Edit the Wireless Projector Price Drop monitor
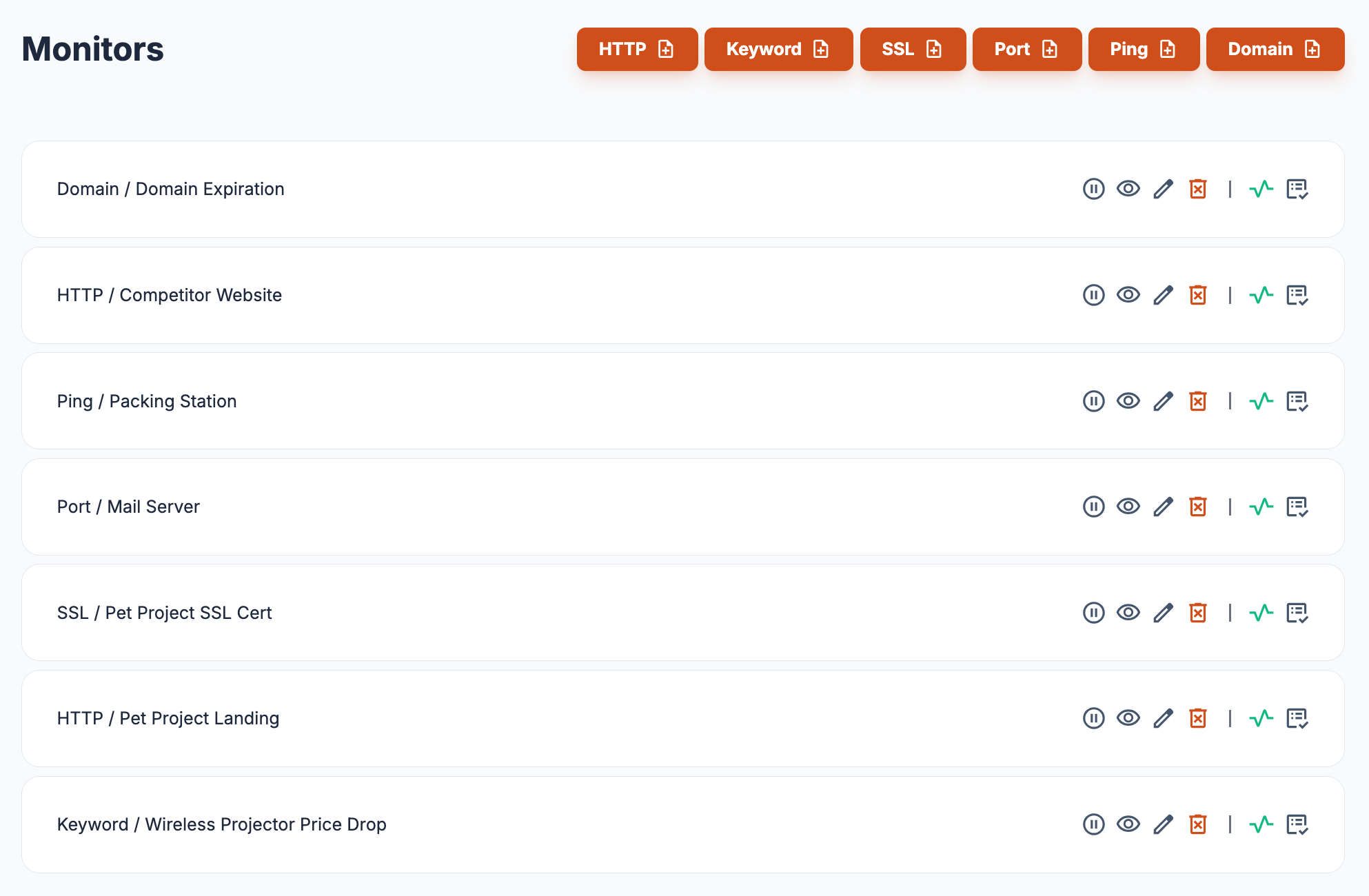1369x896 pixels. (1163, 824)
